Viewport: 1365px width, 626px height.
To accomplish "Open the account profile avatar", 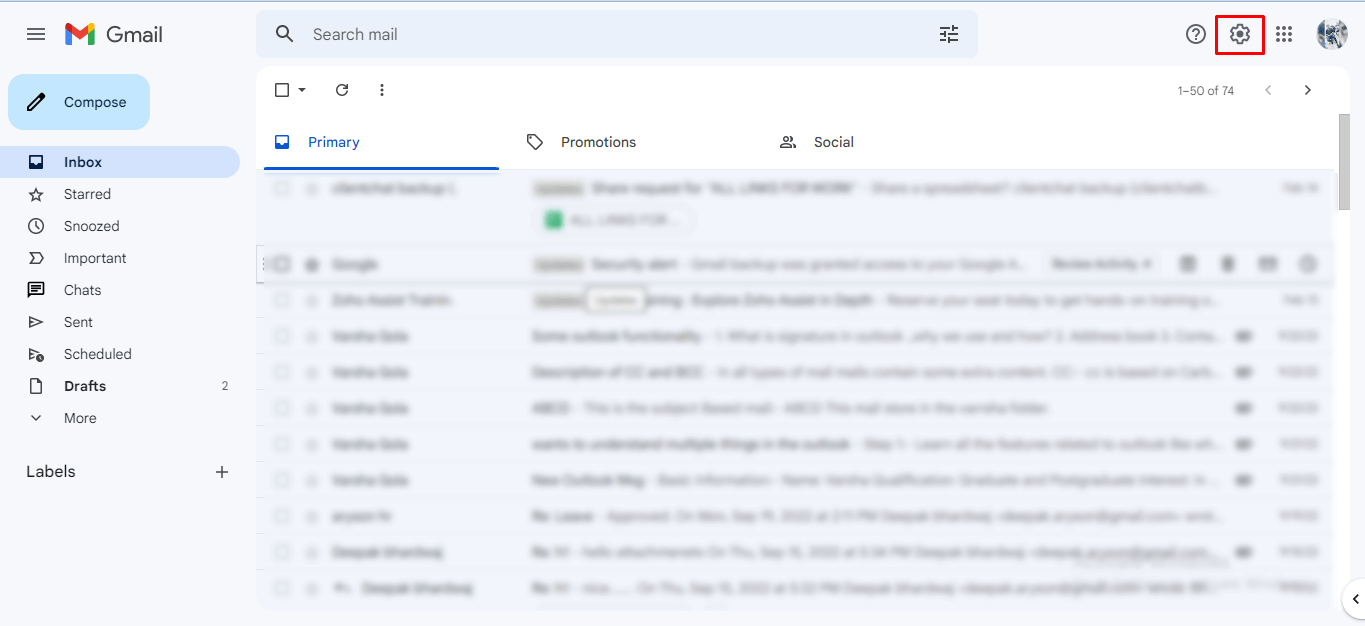I will 1332,34.
